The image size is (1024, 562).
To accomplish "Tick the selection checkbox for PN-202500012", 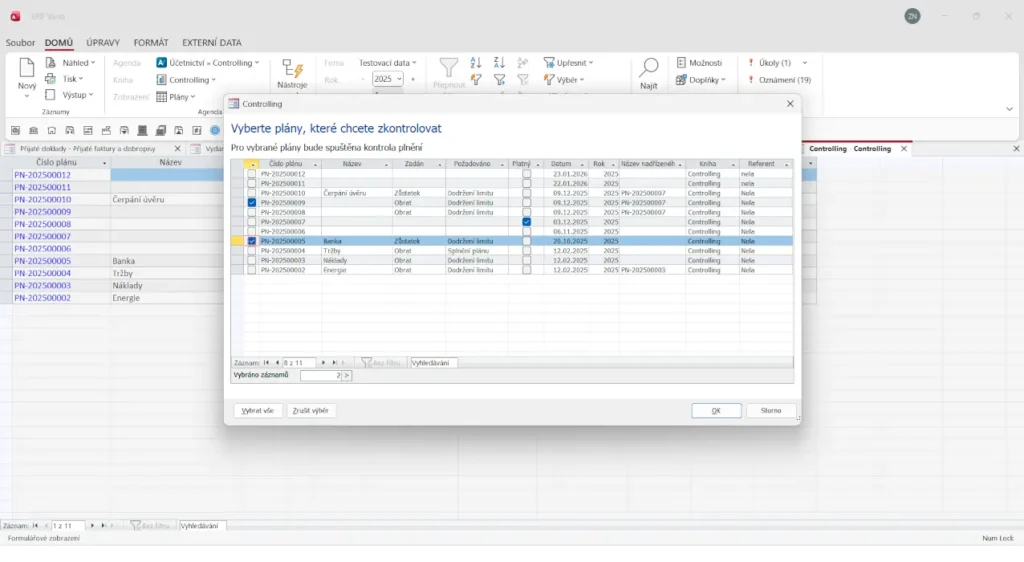I will point(252,174).
